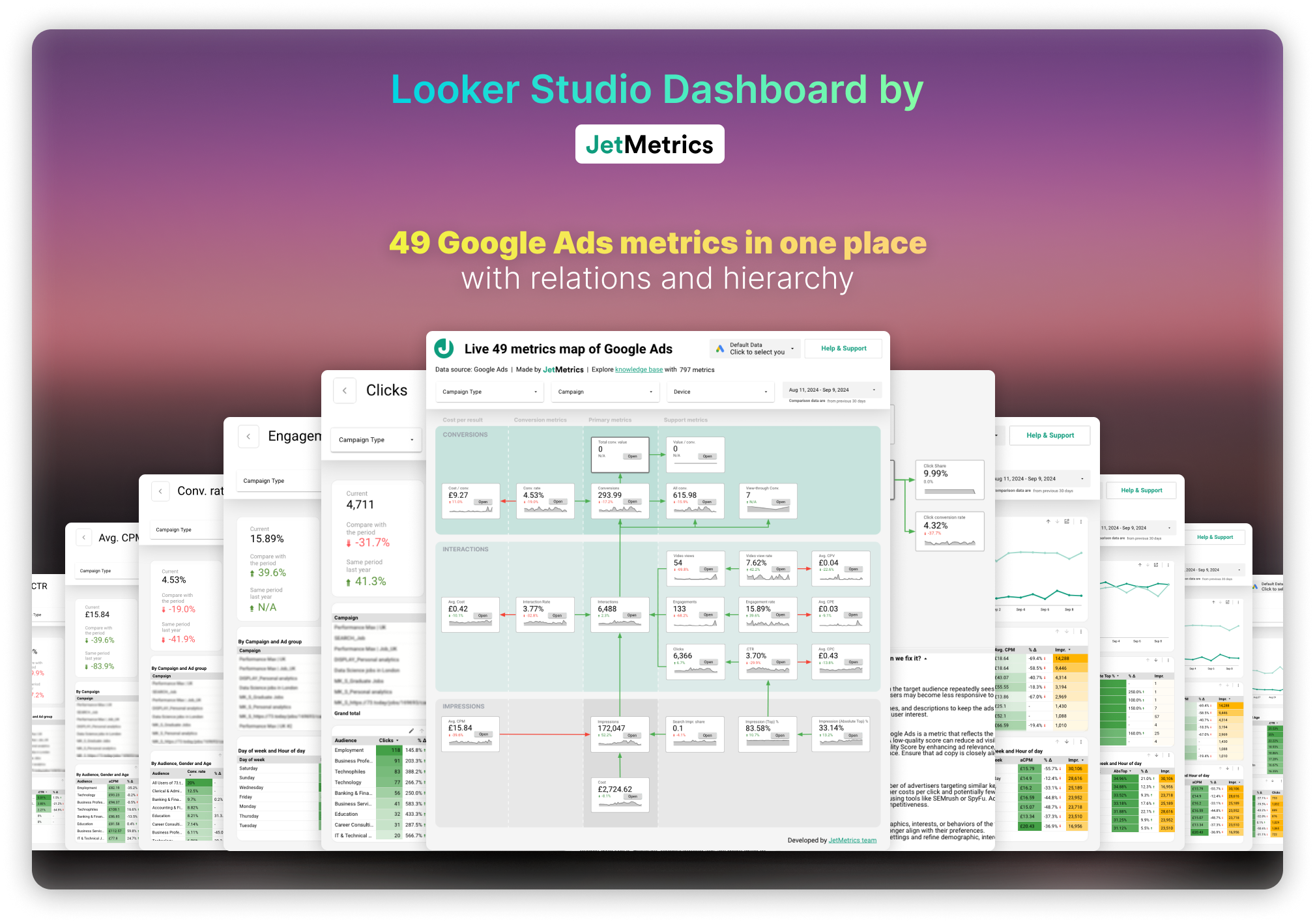Open the Avg. CPM £15.84 card in the metrics map
This screenshot has height=924, width=1315.
[x=484, y=734]
